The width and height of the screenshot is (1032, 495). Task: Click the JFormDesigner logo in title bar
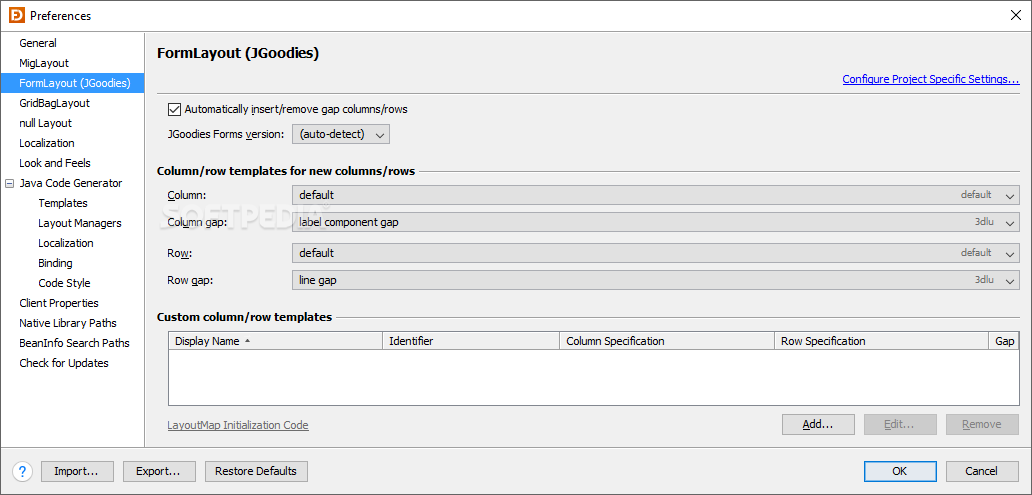point(16,15)
